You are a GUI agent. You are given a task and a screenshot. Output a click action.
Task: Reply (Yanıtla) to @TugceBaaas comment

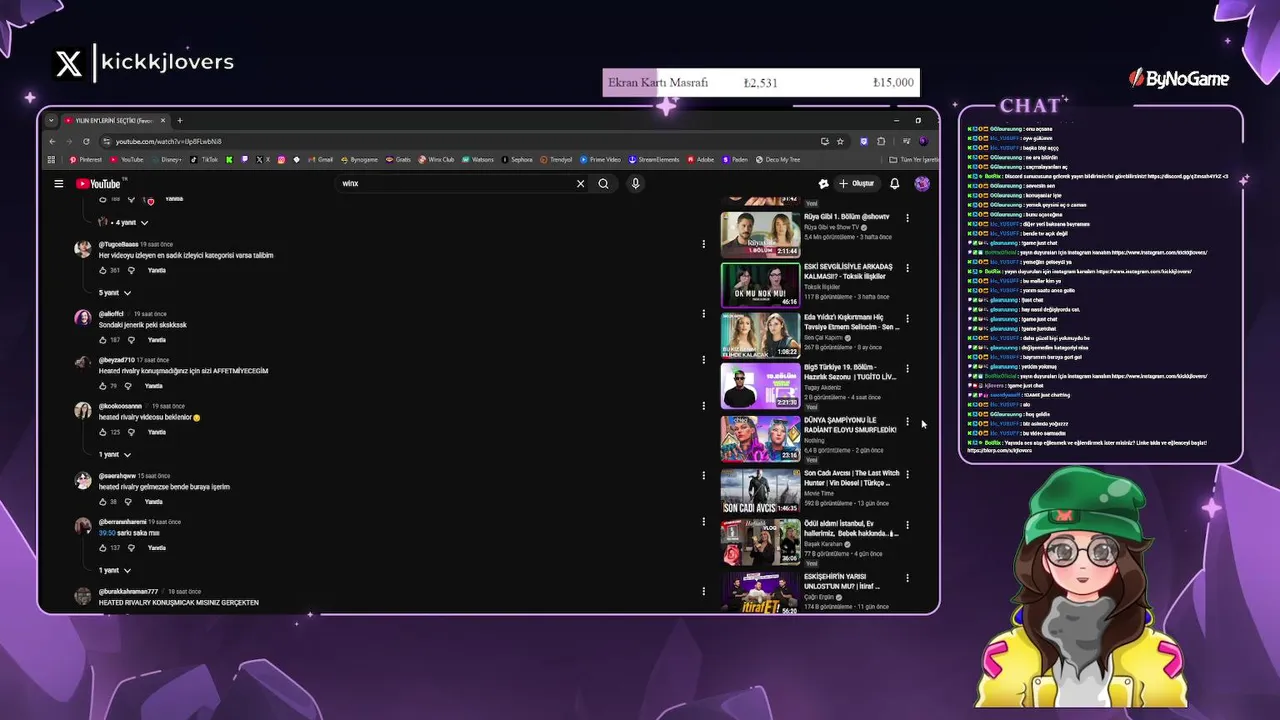click(x=157, y=270)
